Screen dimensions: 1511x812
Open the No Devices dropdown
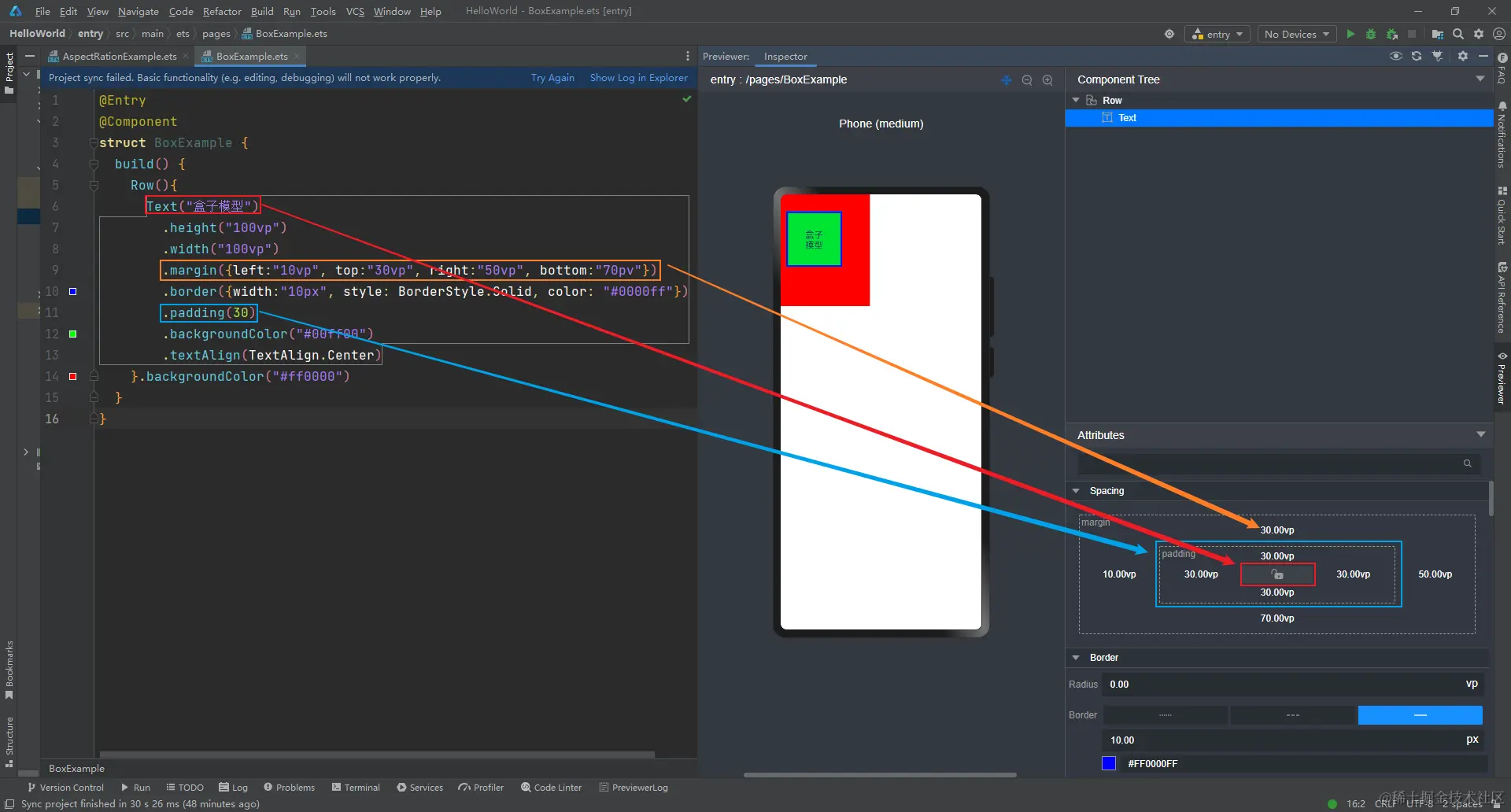(1296, 34)
